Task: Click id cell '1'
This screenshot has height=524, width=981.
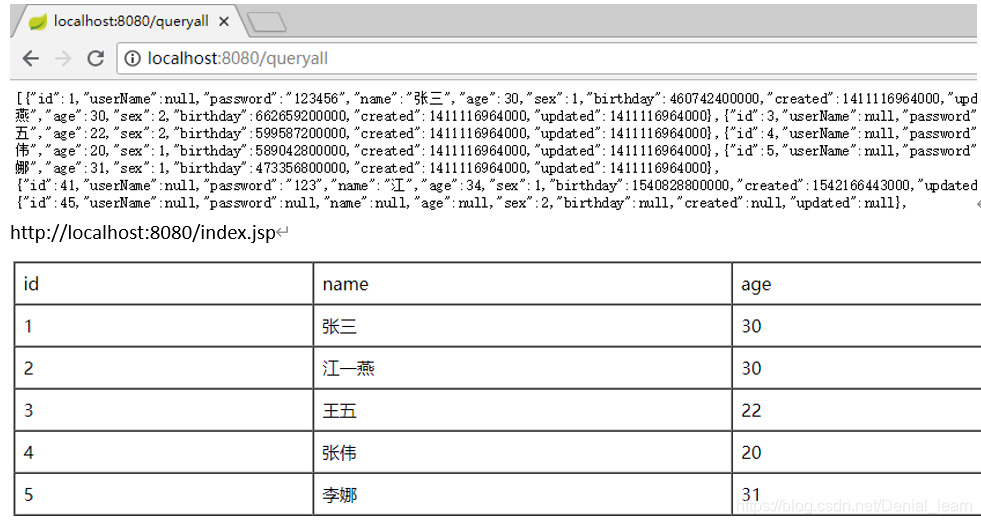Action: tap(164, 326)
